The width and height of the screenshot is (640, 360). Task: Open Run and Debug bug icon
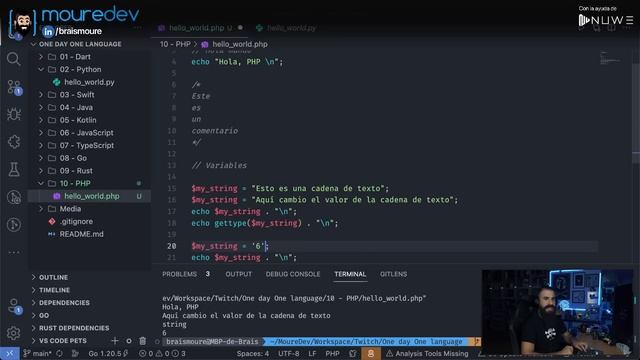[14, 115]
